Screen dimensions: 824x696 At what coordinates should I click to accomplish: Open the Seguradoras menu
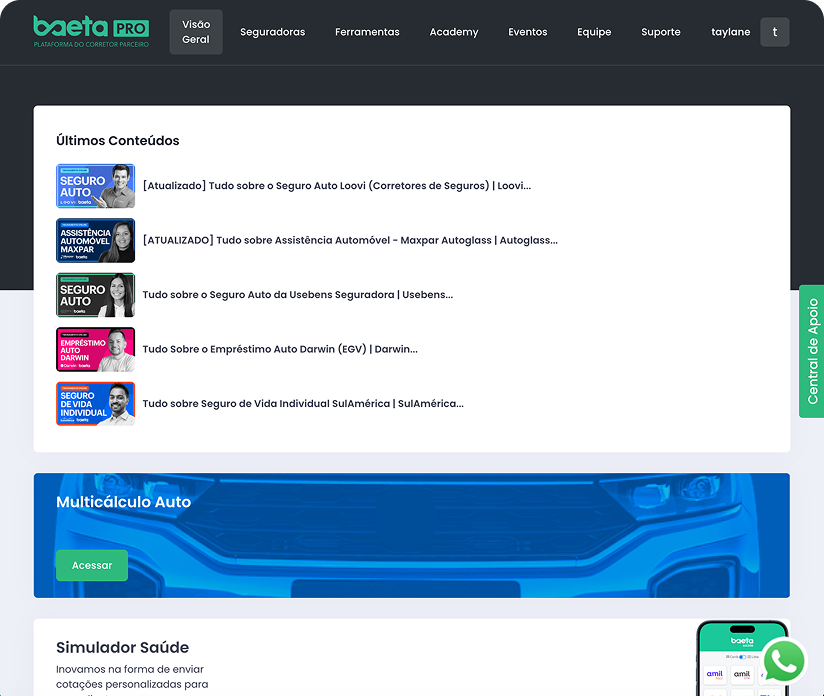point(273,32)
